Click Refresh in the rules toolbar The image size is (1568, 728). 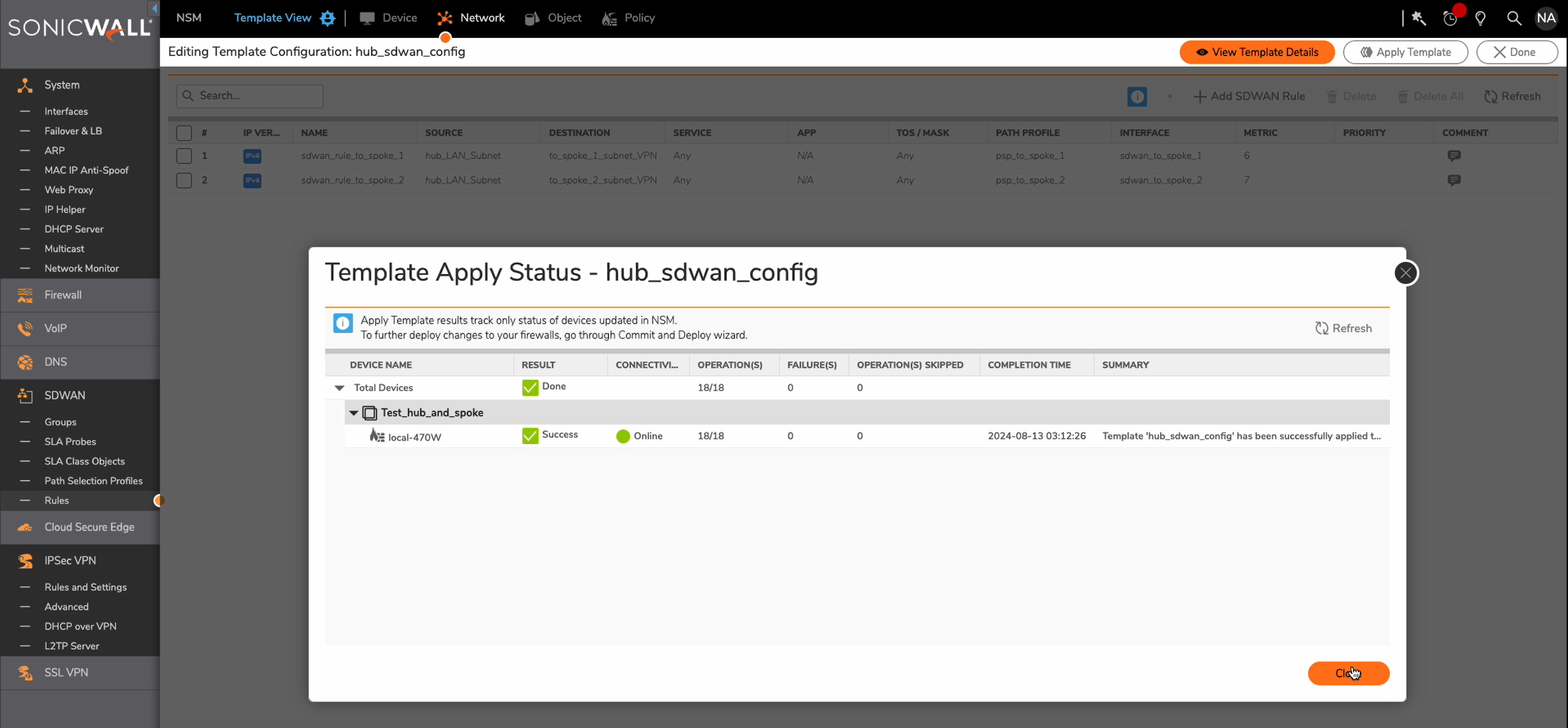[x=1513, y=97]
